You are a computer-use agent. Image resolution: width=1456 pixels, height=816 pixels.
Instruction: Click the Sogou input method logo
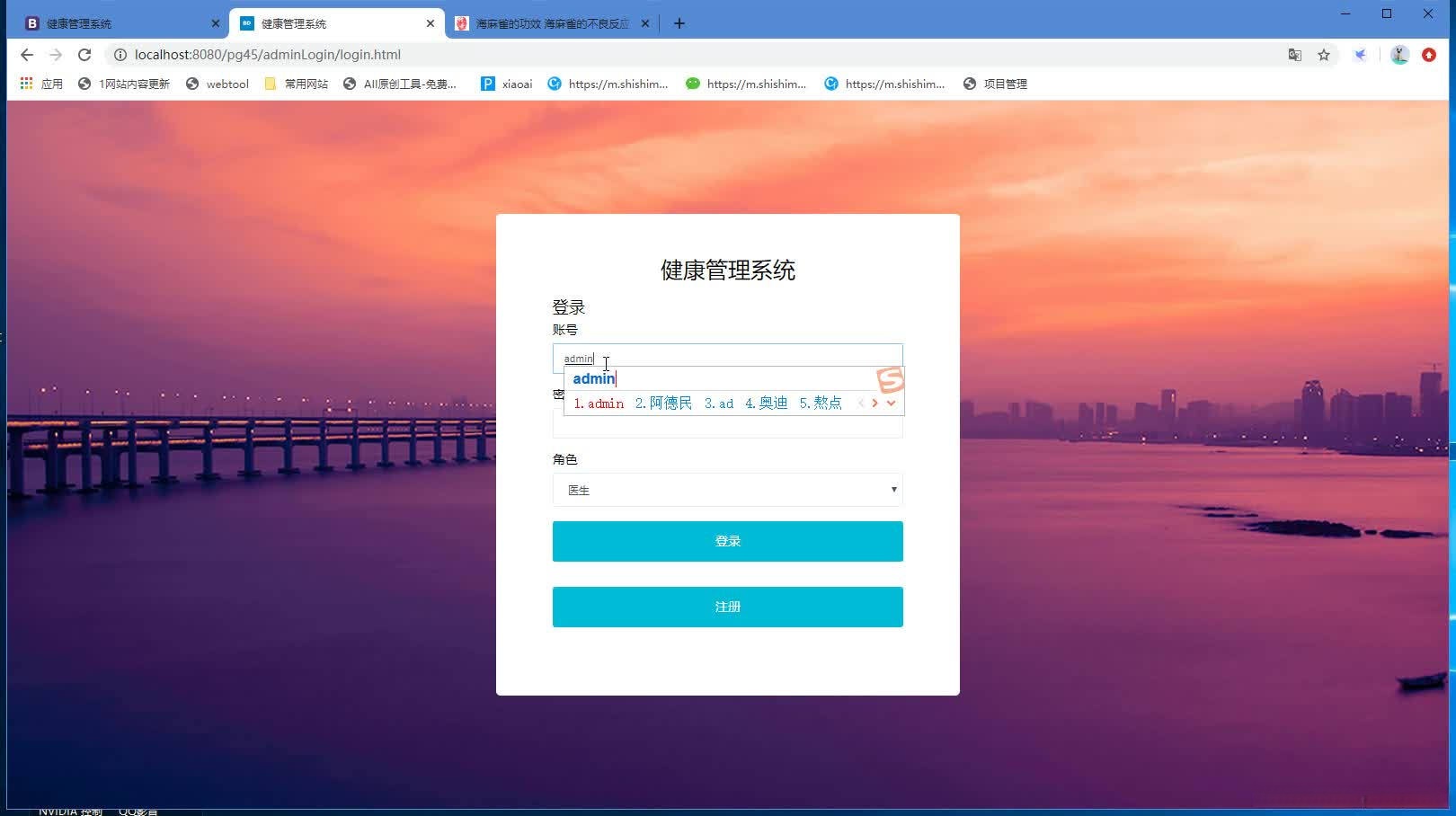click(891, 380)
